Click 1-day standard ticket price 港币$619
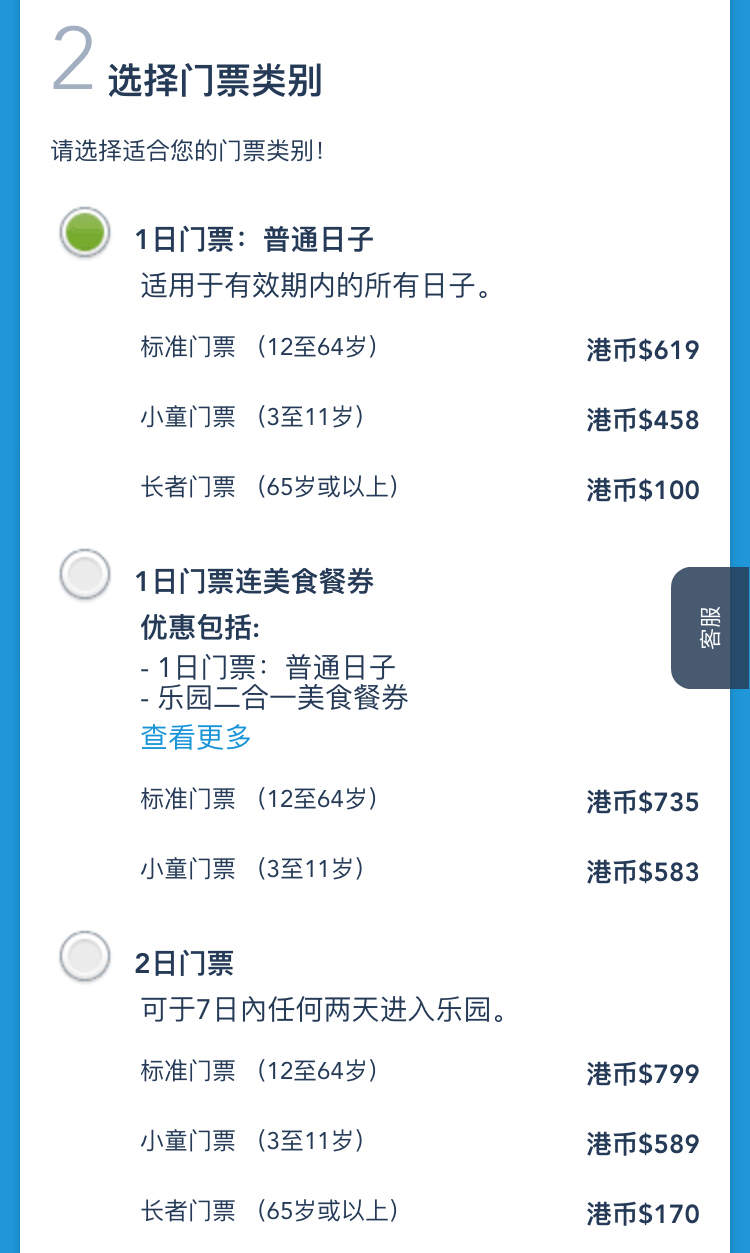The image size is (750, 1253). pos(642,350)
